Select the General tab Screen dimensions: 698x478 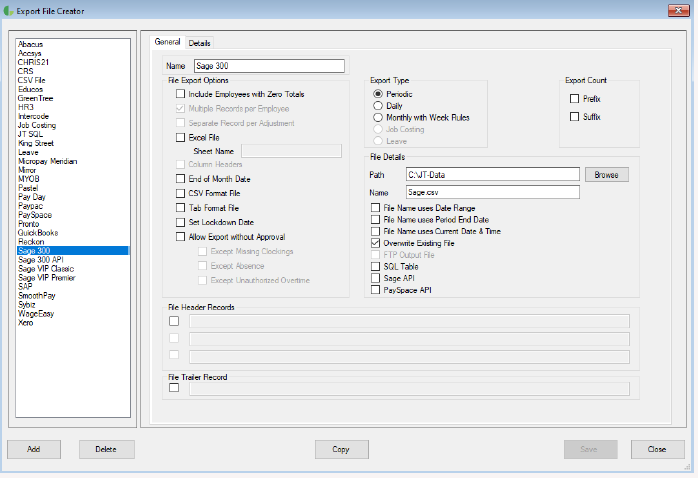click(167, 42)
